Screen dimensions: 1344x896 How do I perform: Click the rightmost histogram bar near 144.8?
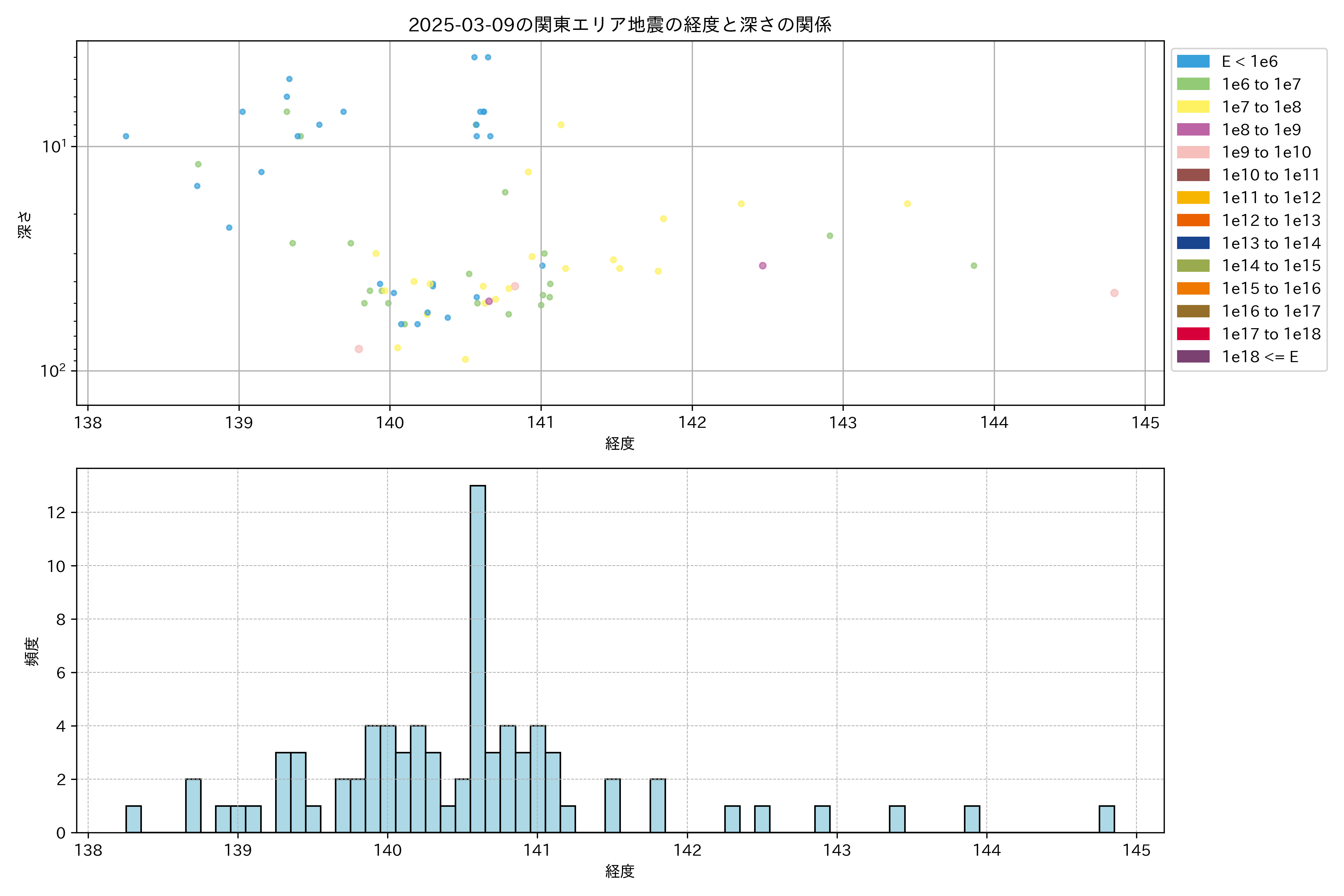(1107, 819)
